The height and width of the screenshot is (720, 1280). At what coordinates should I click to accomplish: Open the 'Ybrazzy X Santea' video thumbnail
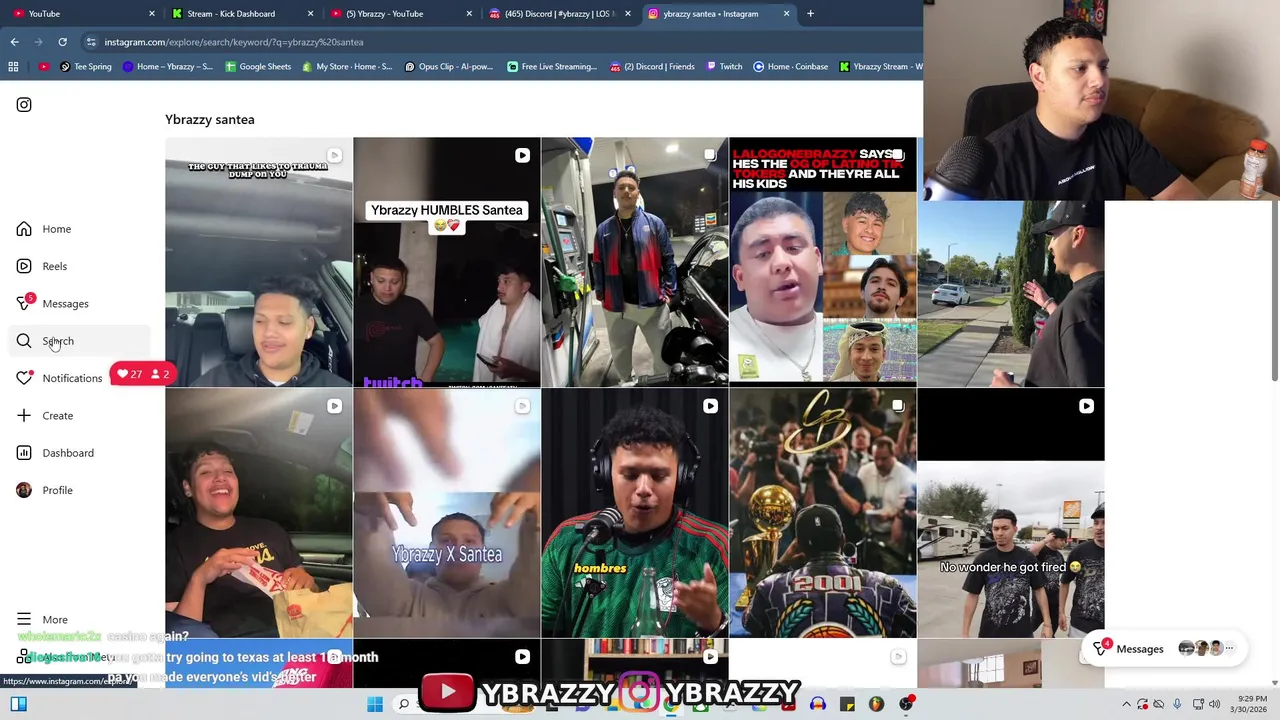(x=446, y=513)
